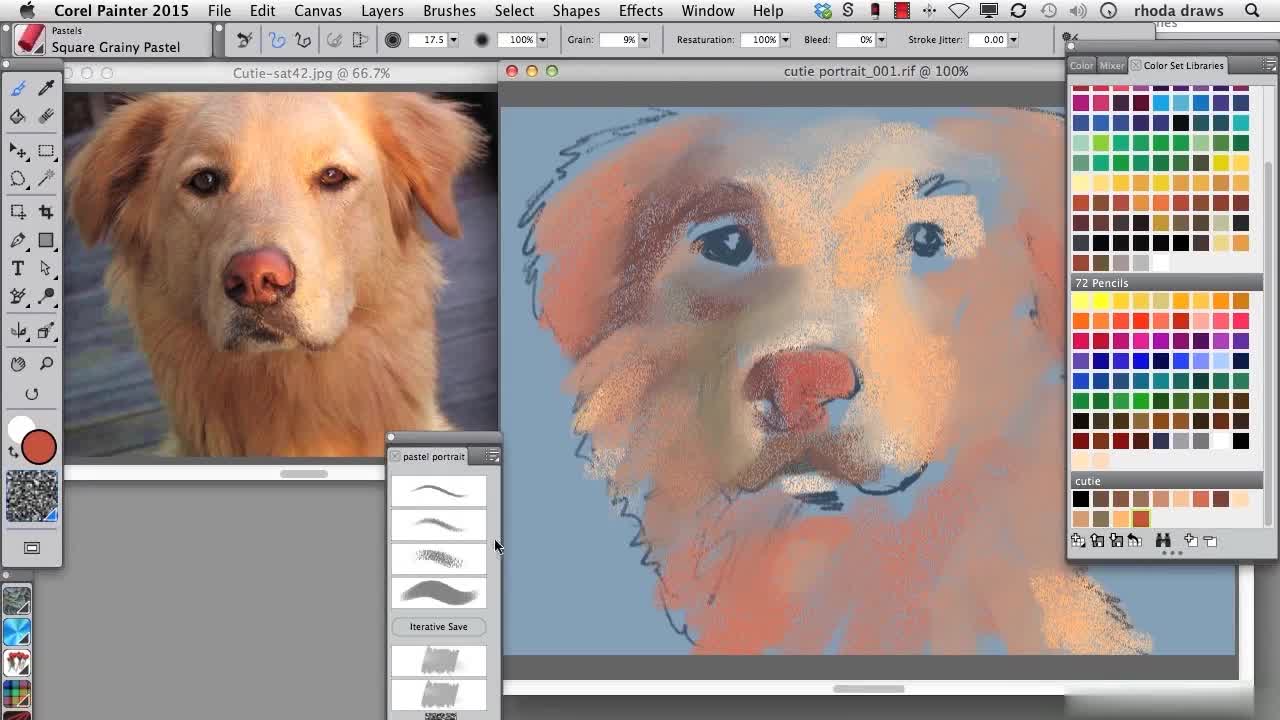Select the Grabber hand tool
Image resolution: width=1280 pixels, height=720 pixels.
(x=18, y=364)
